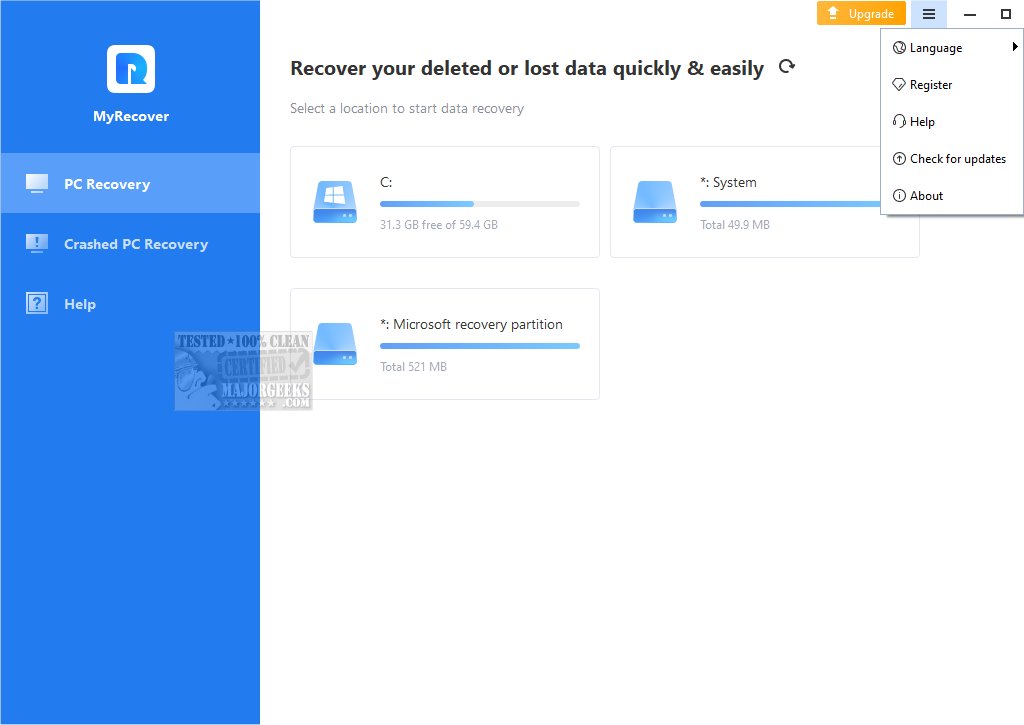Open the hamburger menu

coord(928,13)
